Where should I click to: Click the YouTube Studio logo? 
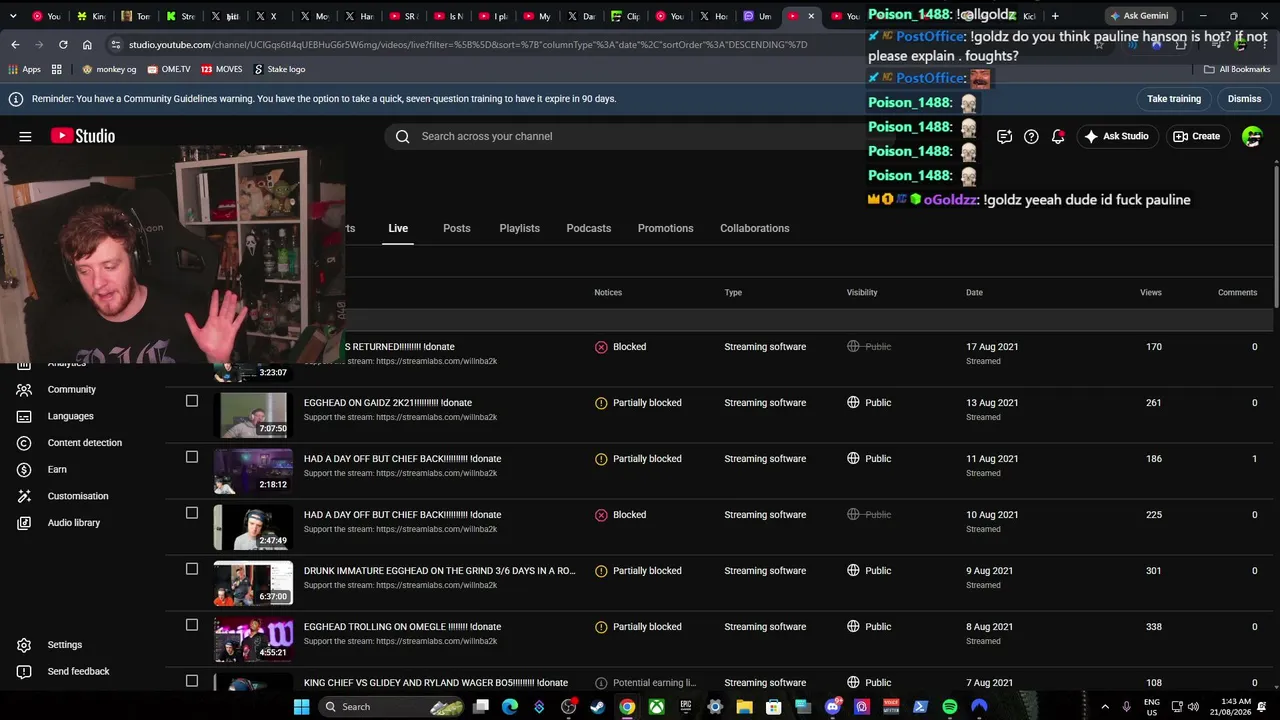tap(83, 136)
